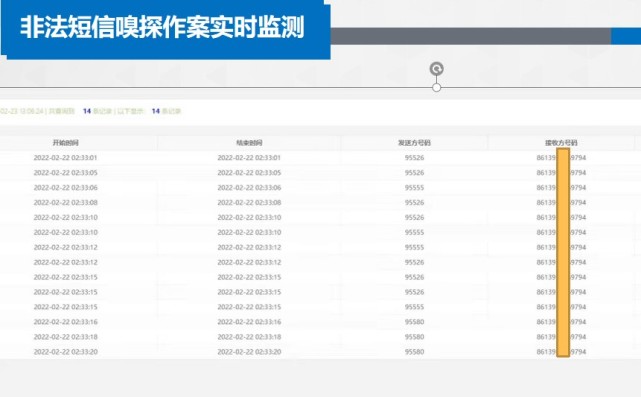
Task: Select end time cell 2022-02-22 02:33:01
Action: point(249,158)
